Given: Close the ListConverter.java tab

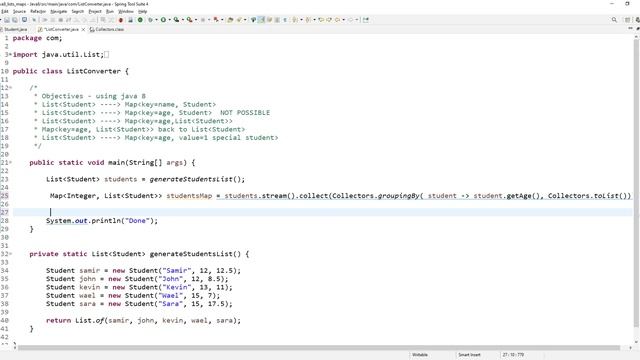Looking at the screenshot, I should [83, 29].
